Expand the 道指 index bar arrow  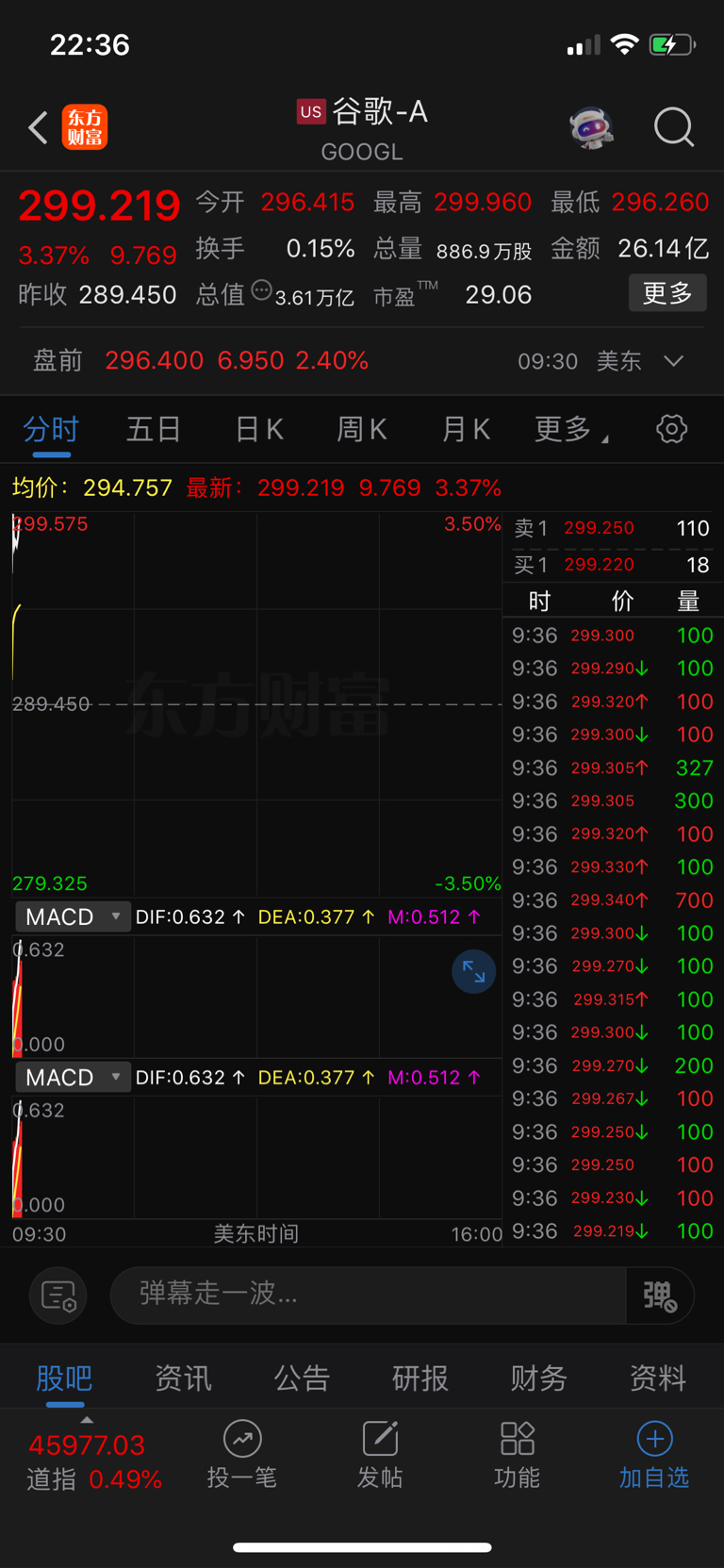coord(87,1420)
